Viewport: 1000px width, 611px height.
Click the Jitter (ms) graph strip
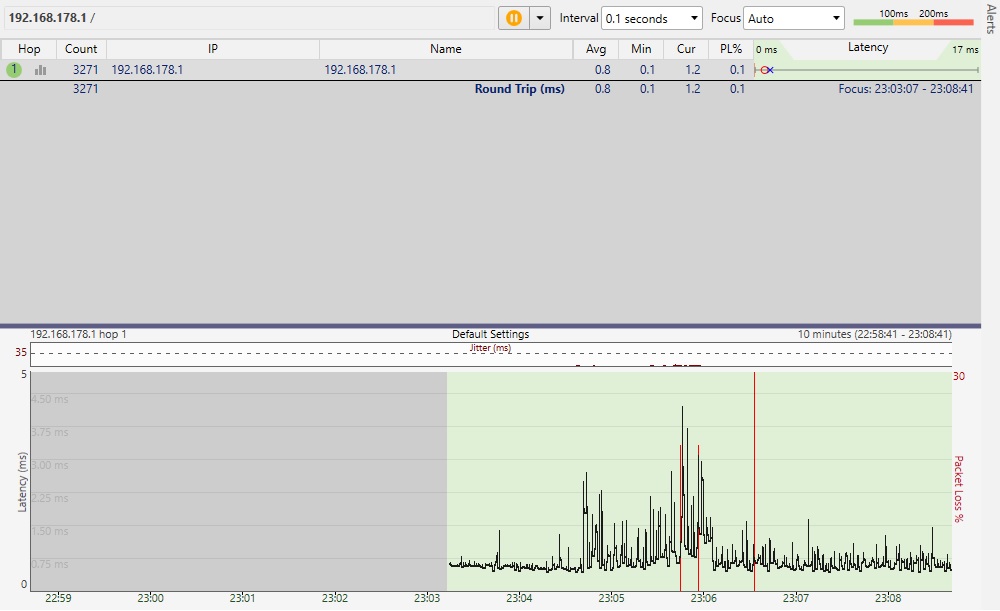pyautogui.click(x=491, y=354)
